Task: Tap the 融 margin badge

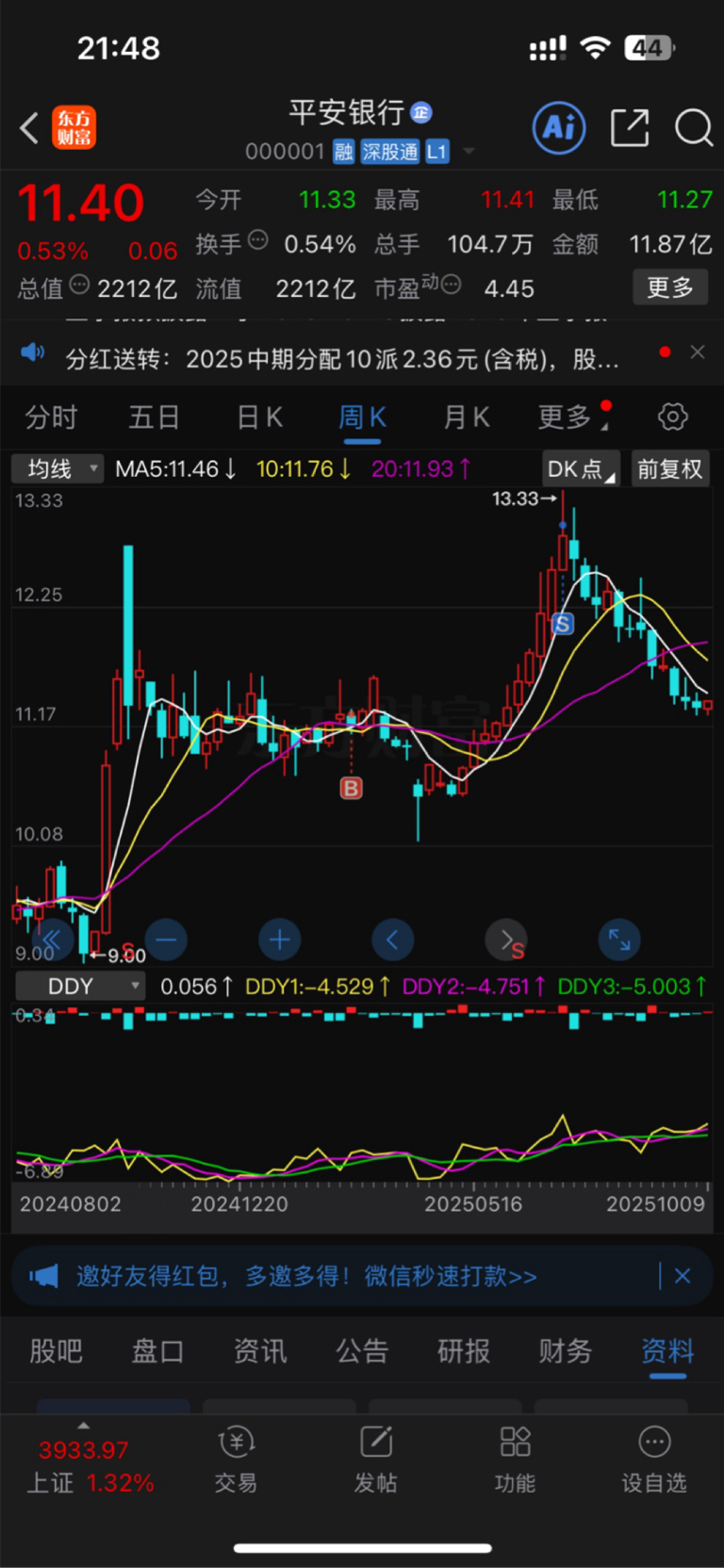Action: coord(344,152)
